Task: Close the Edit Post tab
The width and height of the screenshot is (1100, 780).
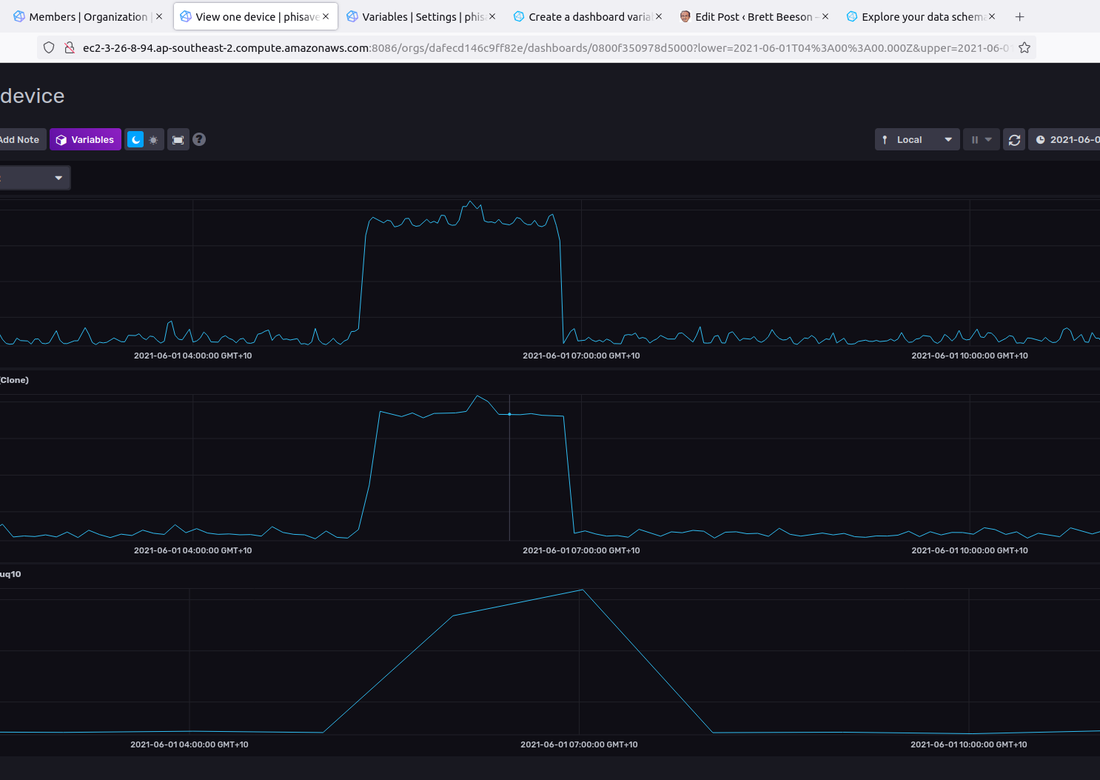Action: click(x=825, y=16)
